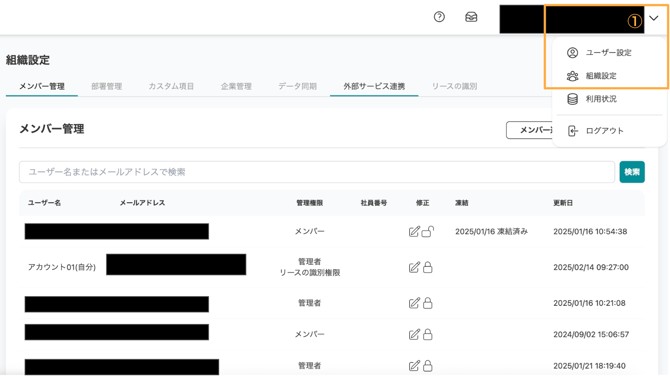The width and height of the screenshot is (670, 379).
Task: Click the 修正 column header
Action: coord(423,203)
